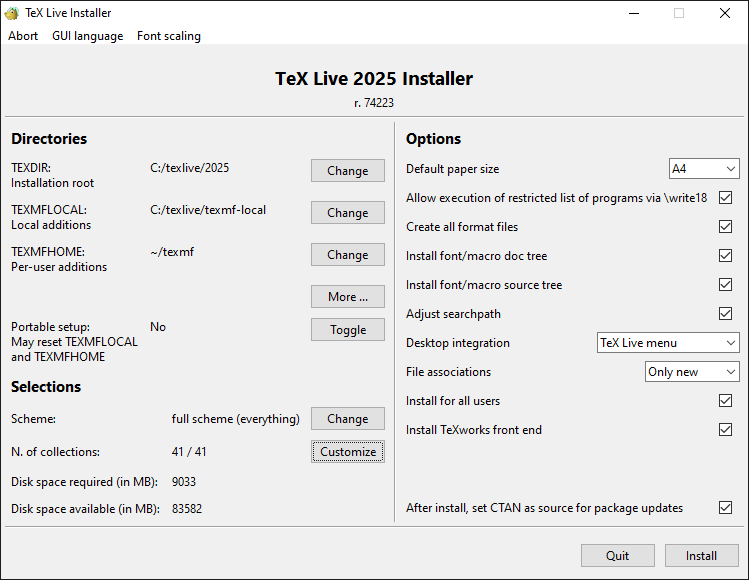
Task: Change the TEXDIR installation root
Action: pyautogui.click(x=347, y=171)
